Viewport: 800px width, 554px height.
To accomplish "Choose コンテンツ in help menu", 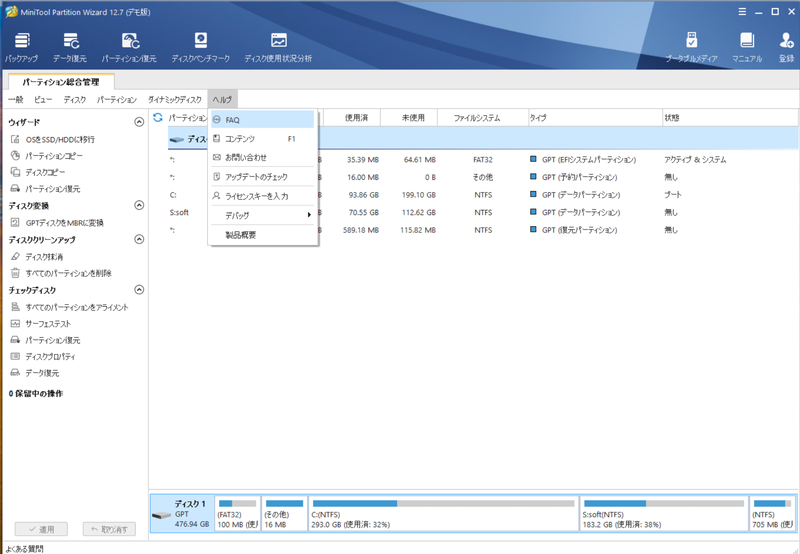I will pos(263,139).
